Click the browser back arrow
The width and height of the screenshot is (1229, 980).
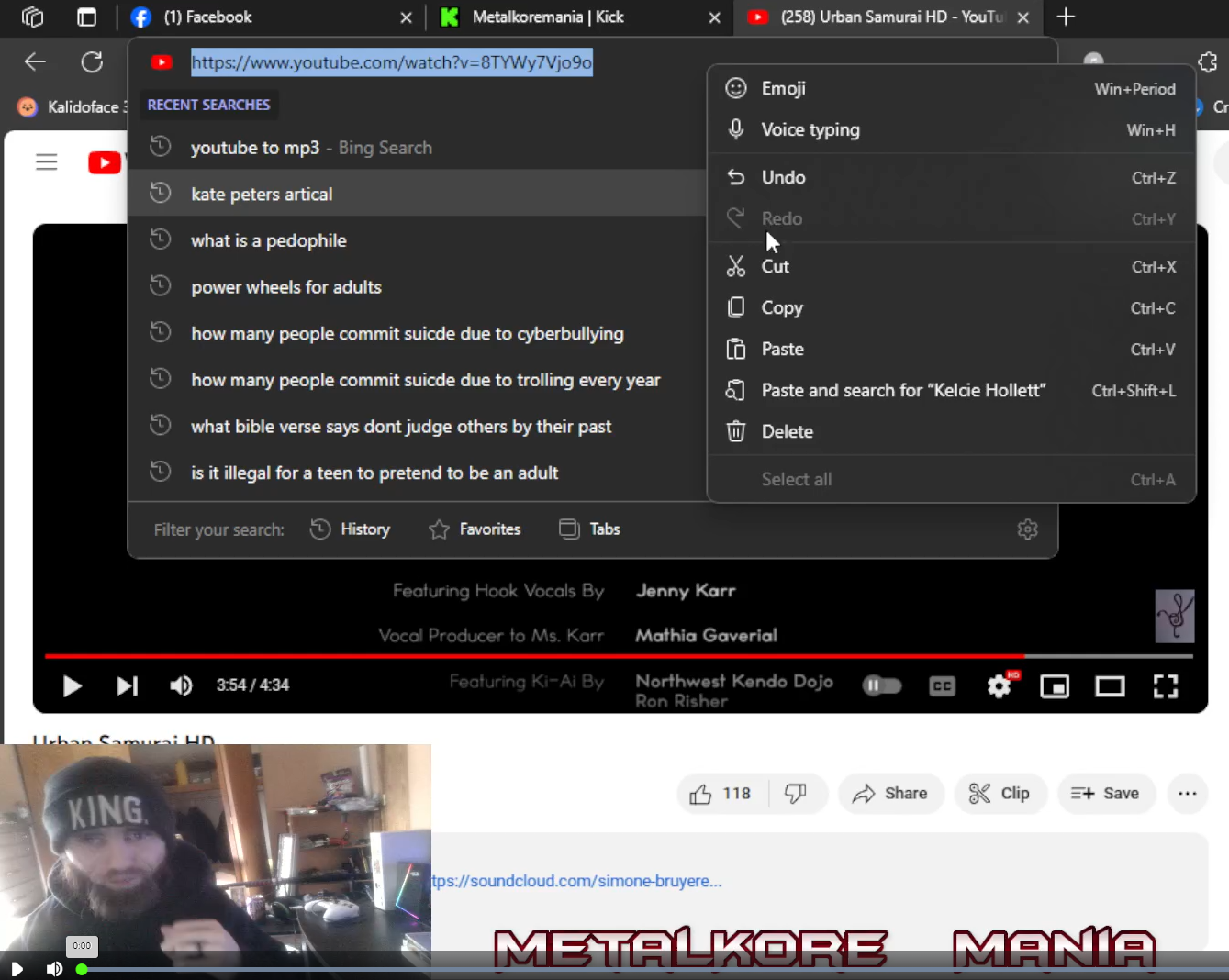[x=35, y=62]
